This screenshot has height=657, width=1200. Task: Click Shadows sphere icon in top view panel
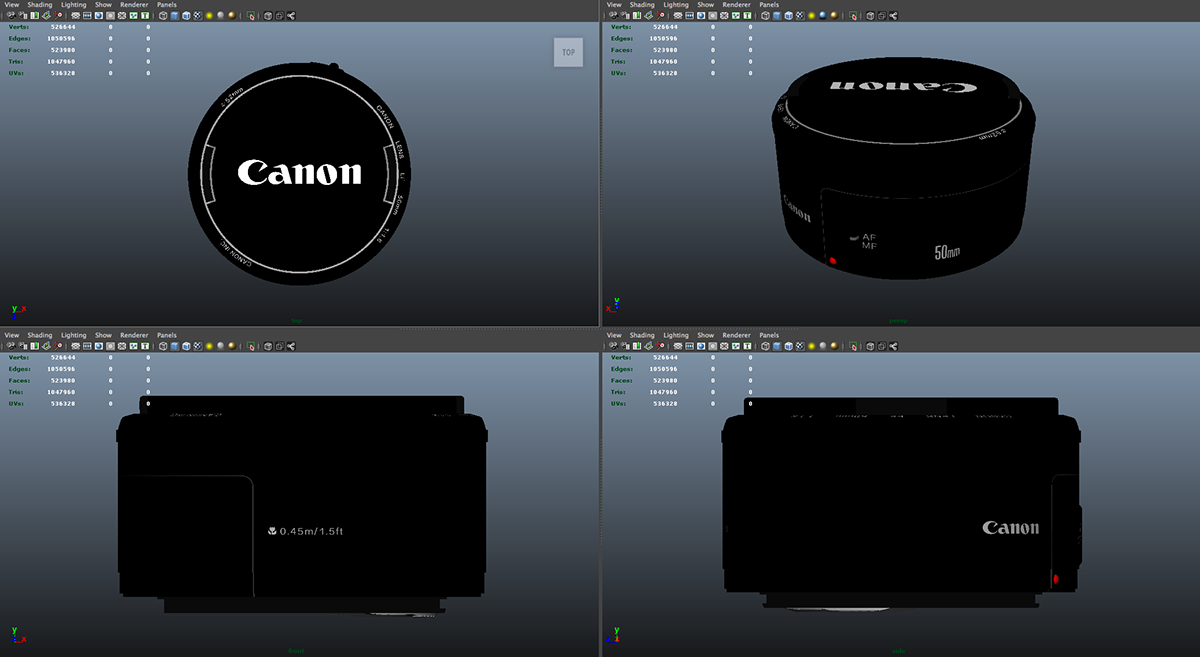[x=220, y=16]
